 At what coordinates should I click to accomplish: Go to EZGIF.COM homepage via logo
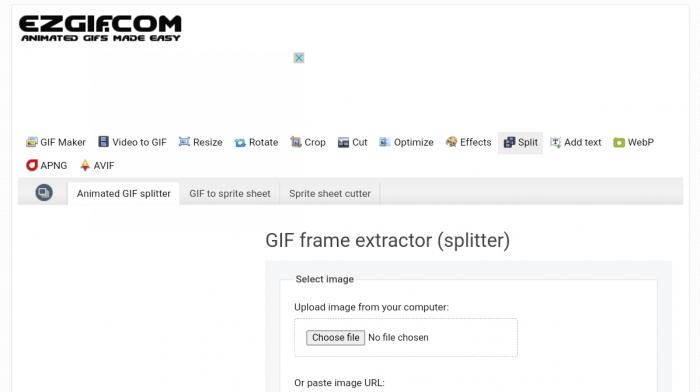coord(100,28)
